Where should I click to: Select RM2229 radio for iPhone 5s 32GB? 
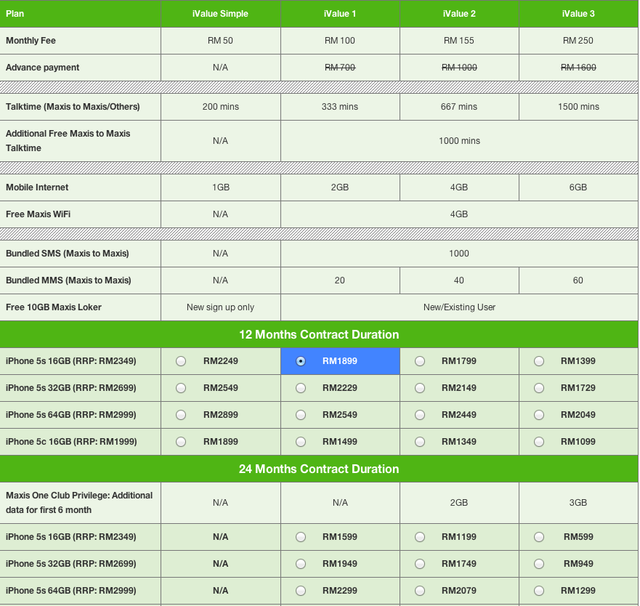pos(301,388)
